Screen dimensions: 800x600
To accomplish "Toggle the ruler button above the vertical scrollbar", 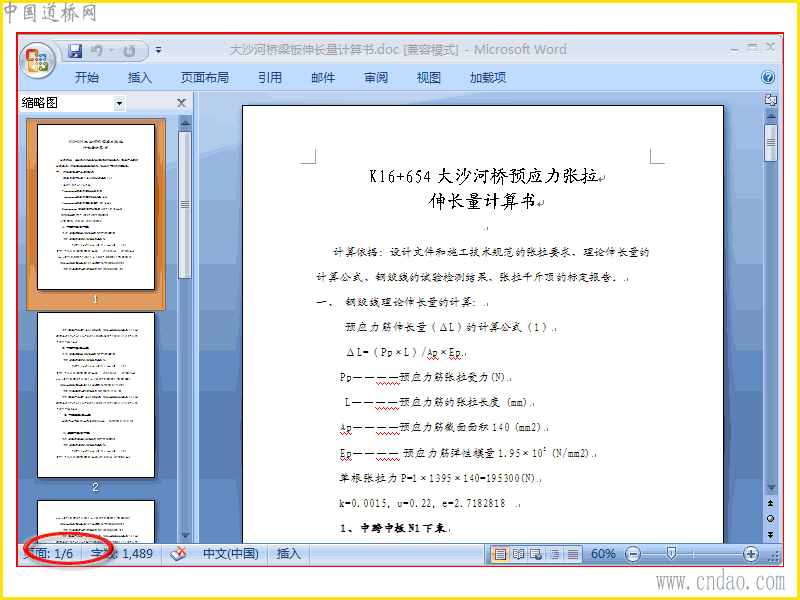I will (x=770, y=100).
